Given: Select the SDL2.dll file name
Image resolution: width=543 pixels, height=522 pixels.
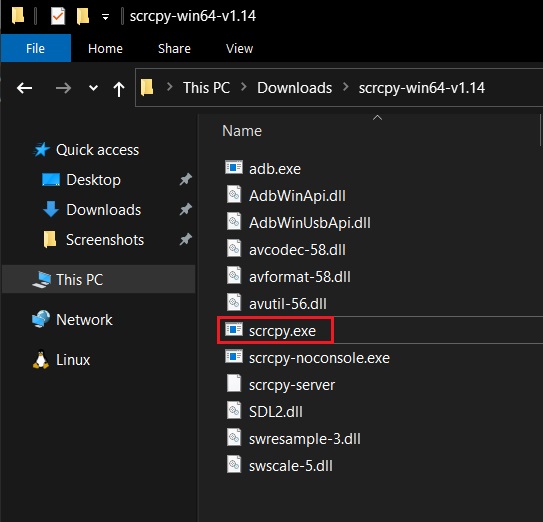Looking at the screenshot, I should point(276,412).
